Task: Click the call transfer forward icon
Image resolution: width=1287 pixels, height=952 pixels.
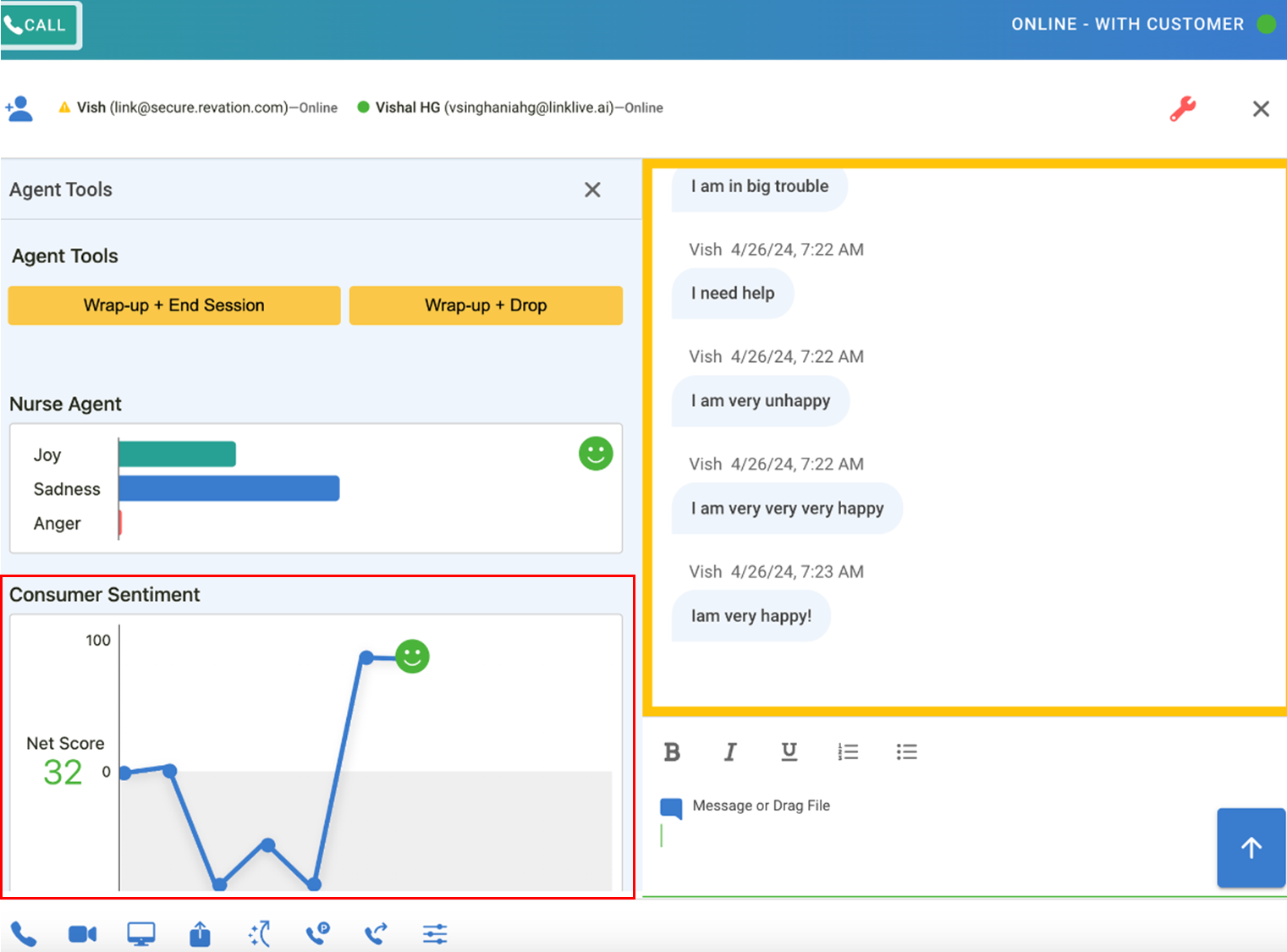Action: pos(376,933)
